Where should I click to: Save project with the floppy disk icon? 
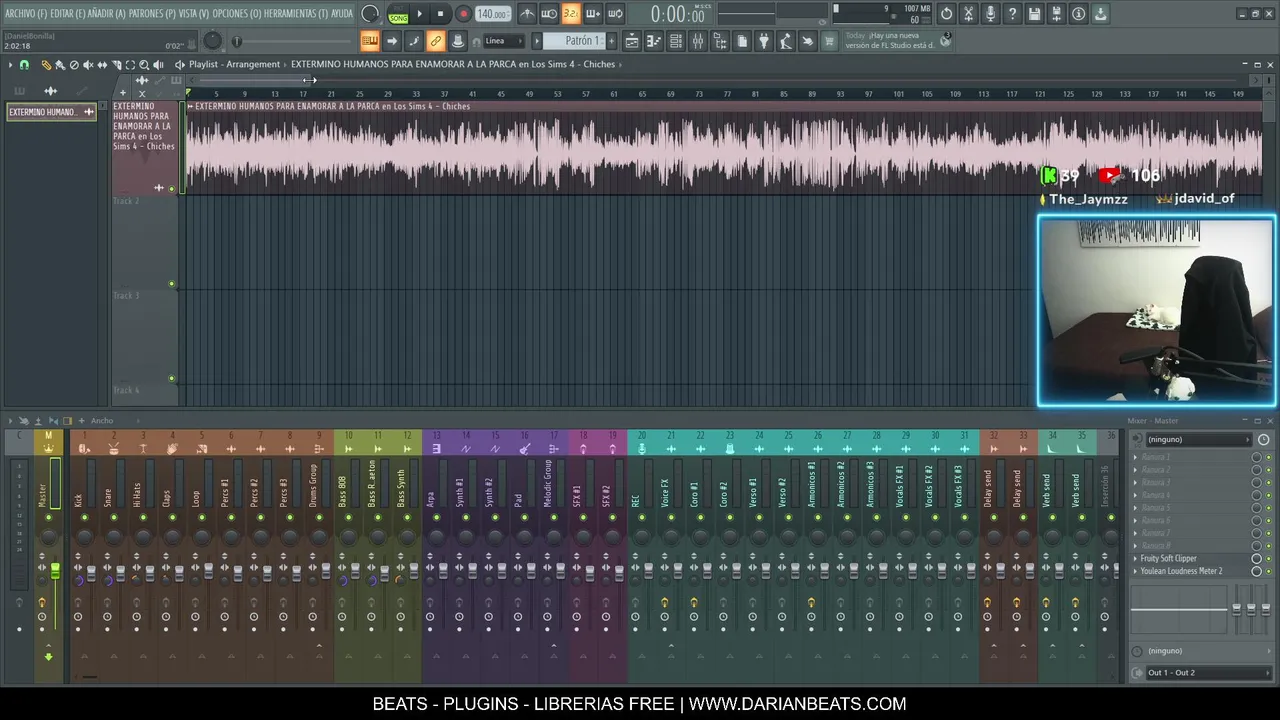[1034, 14]
